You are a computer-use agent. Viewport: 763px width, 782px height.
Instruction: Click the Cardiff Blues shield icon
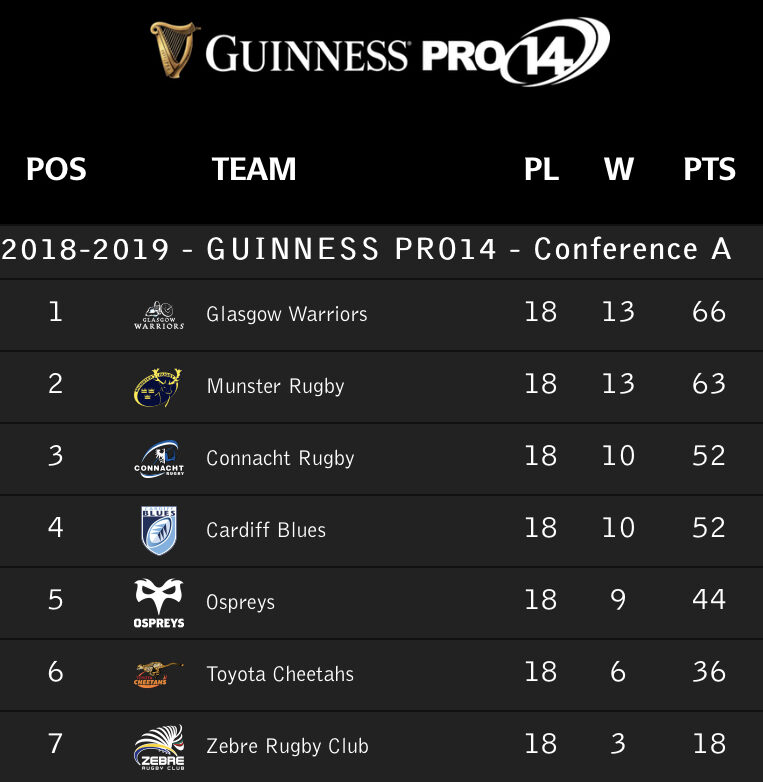pos(159,531)
